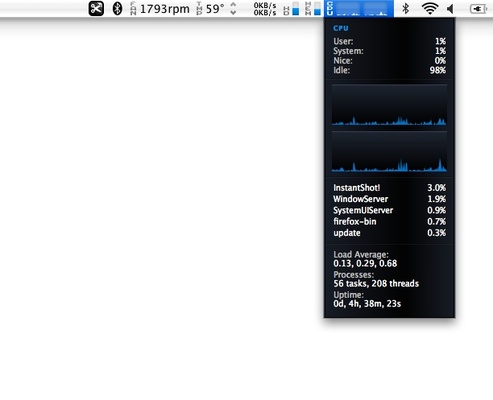Open the volume speaker icon
Screen dimensions: 493x400
click(x=450, y=9)
